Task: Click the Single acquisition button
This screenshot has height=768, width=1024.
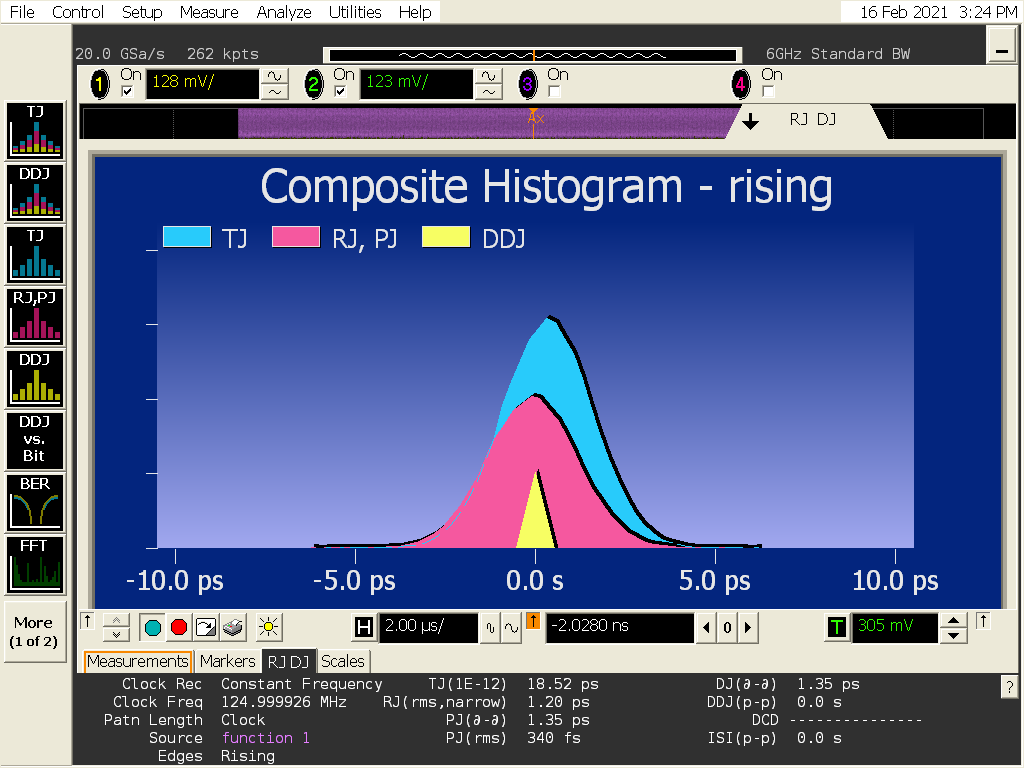Action: (206, 628)
